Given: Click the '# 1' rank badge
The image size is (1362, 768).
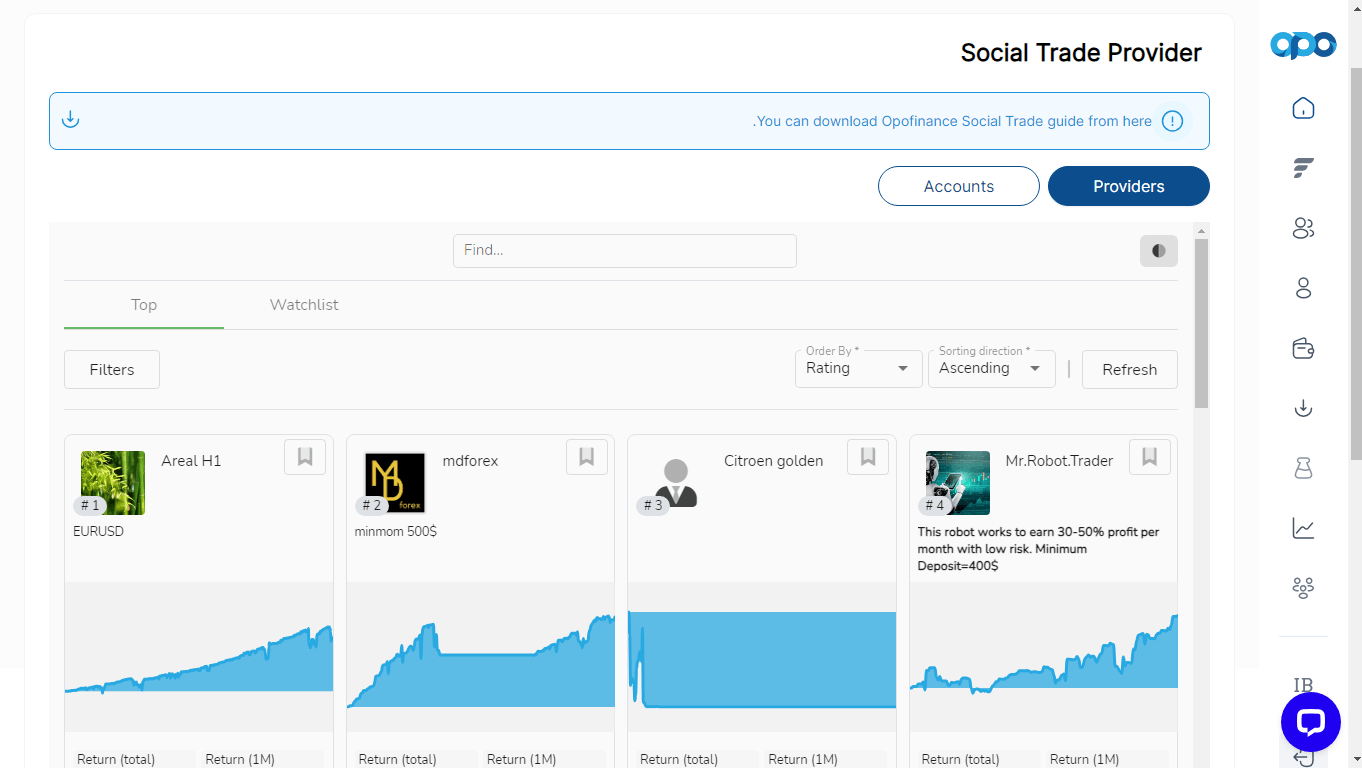Looking at the screenshot, I should pos(90,506).
